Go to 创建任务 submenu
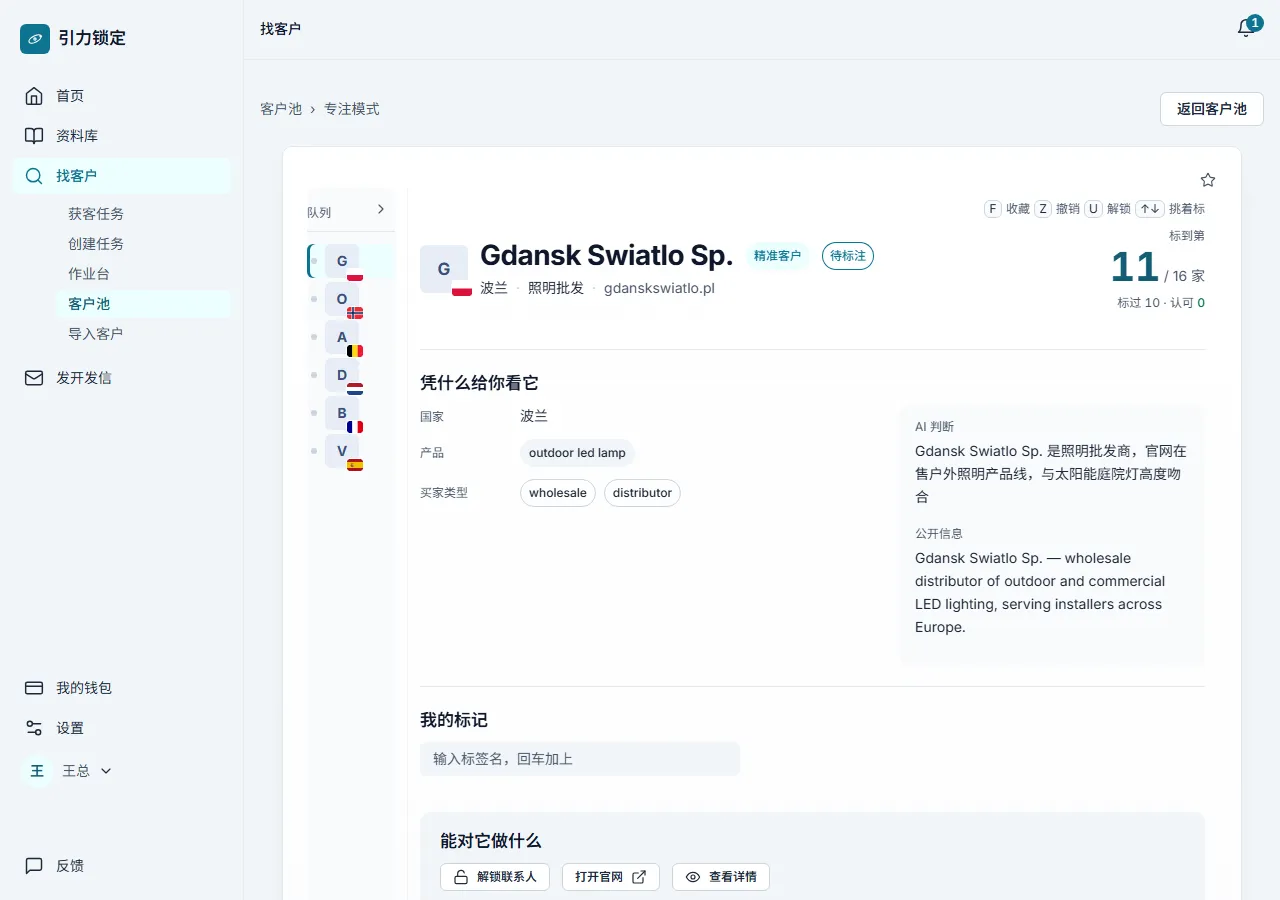The width and height of the screenshot is (1280, 900). tap(143, 244)
